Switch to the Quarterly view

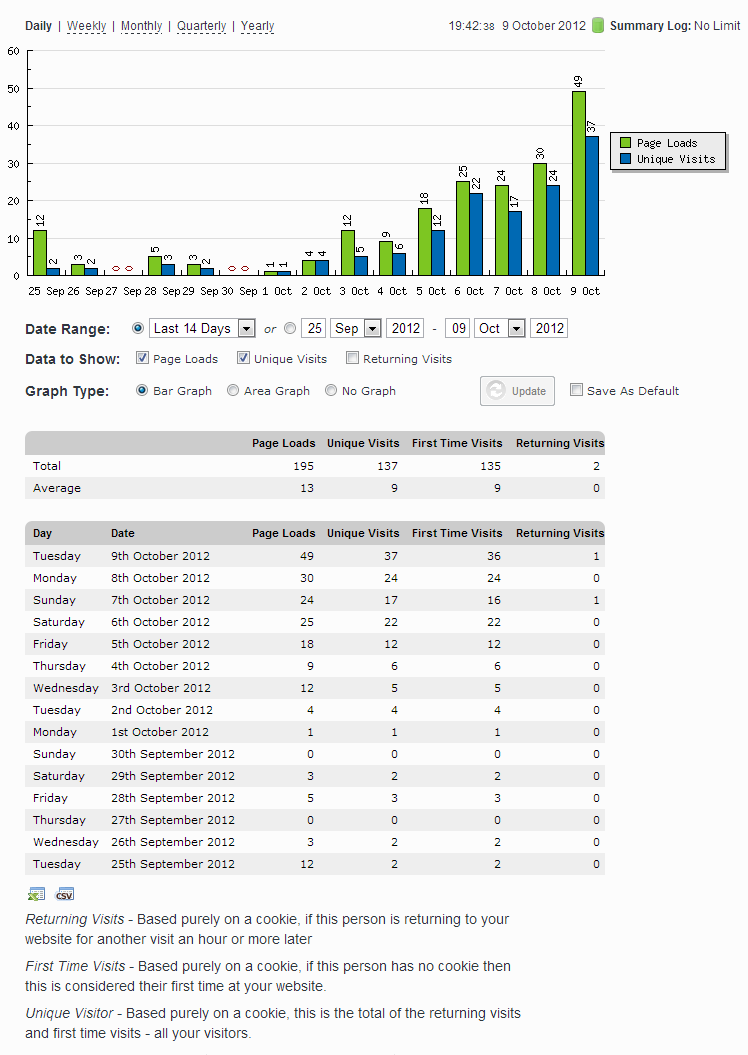click(x=201, y=26)
